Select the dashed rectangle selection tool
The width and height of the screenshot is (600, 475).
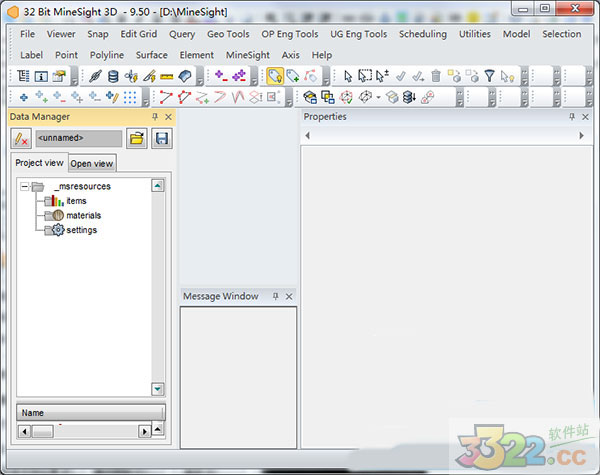(365, 76)
